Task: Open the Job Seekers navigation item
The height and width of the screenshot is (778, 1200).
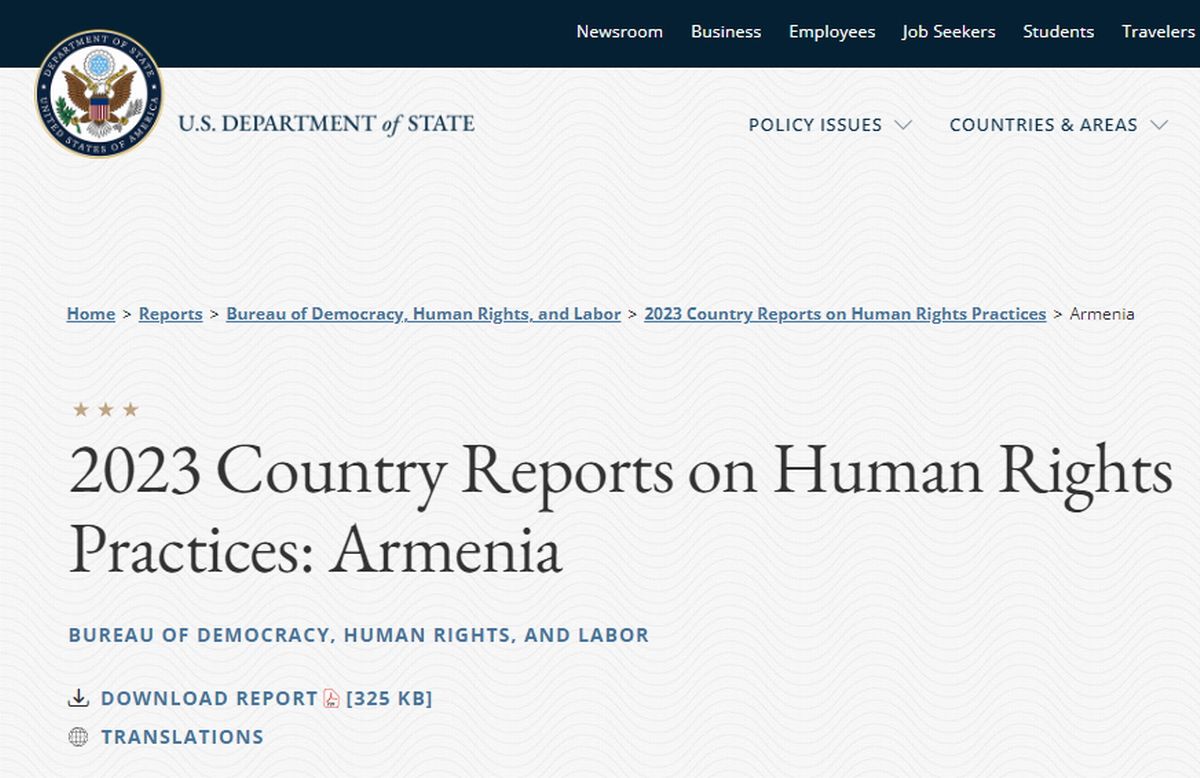Action: pos(948,31)
